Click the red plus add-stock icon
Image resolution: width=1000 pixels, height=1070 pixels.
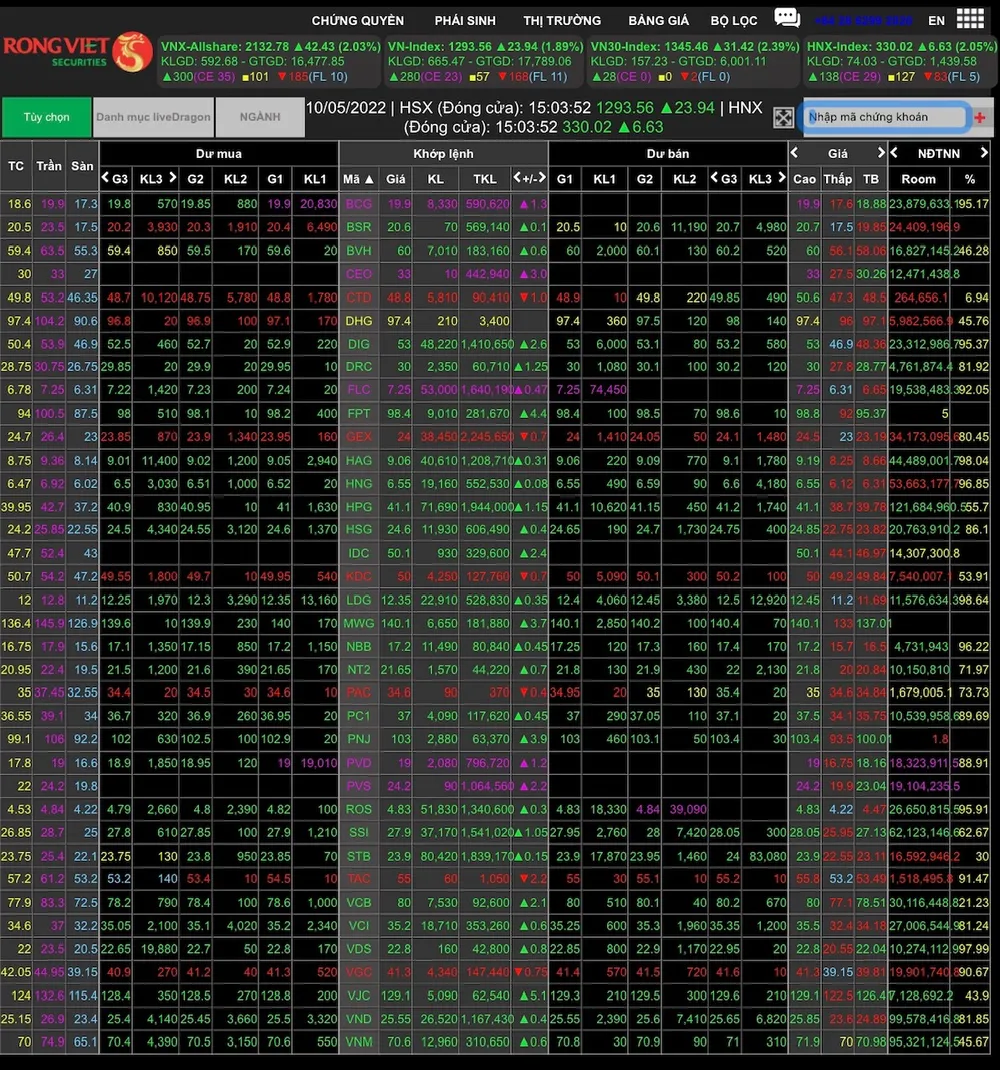pos(979,118)
